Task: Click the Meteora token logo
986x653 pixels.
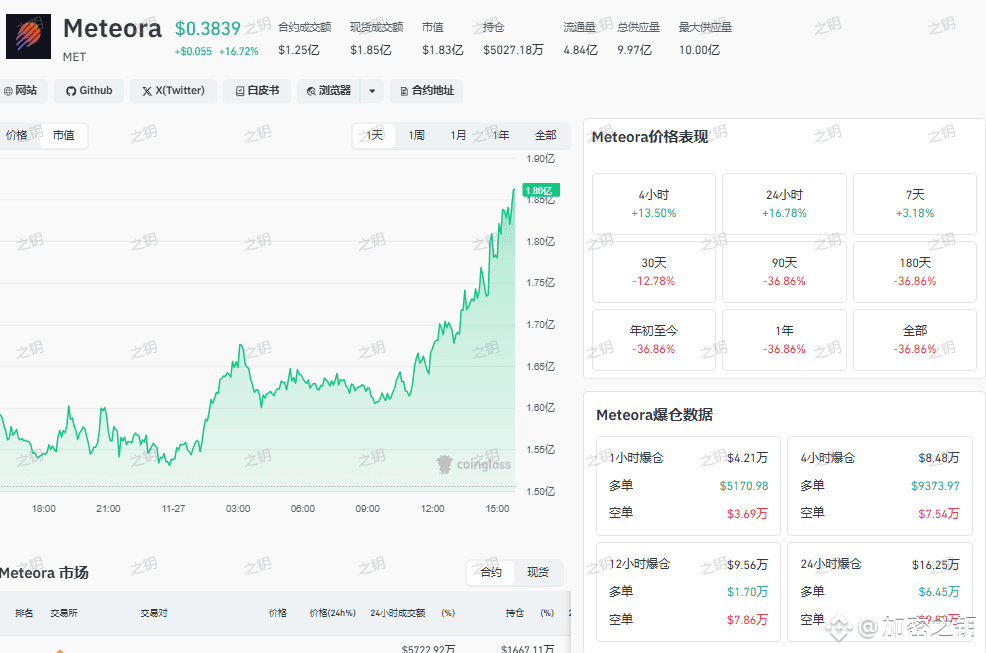Action: (x=28, y=36)
